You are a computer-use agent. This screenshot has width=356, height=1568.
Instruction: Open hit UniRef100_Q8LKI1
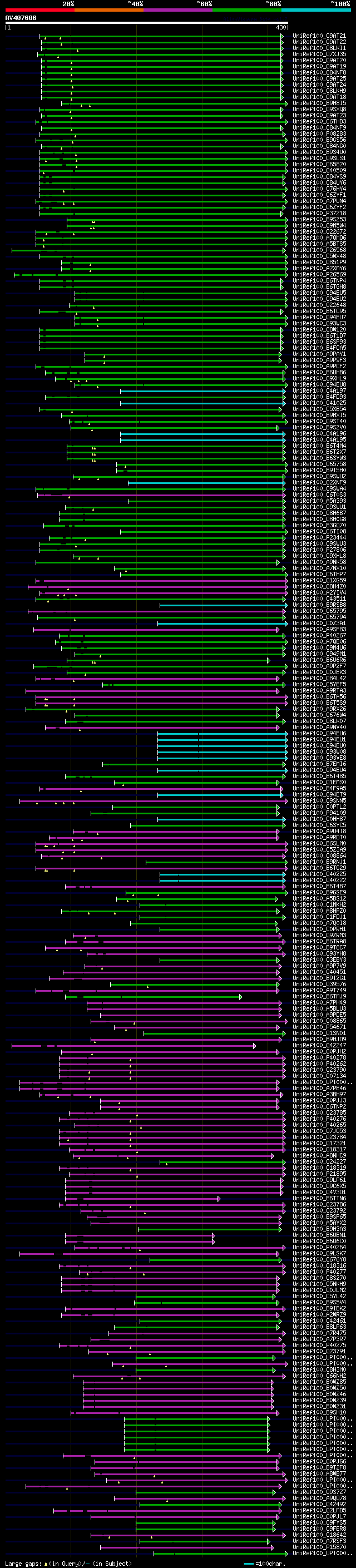[319, 48]
